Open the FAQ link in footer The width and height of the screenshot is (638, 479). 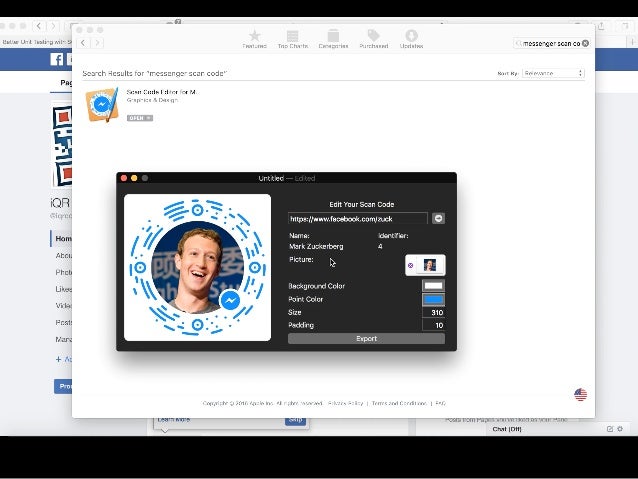pyautogui.click(x=440, y=403)
